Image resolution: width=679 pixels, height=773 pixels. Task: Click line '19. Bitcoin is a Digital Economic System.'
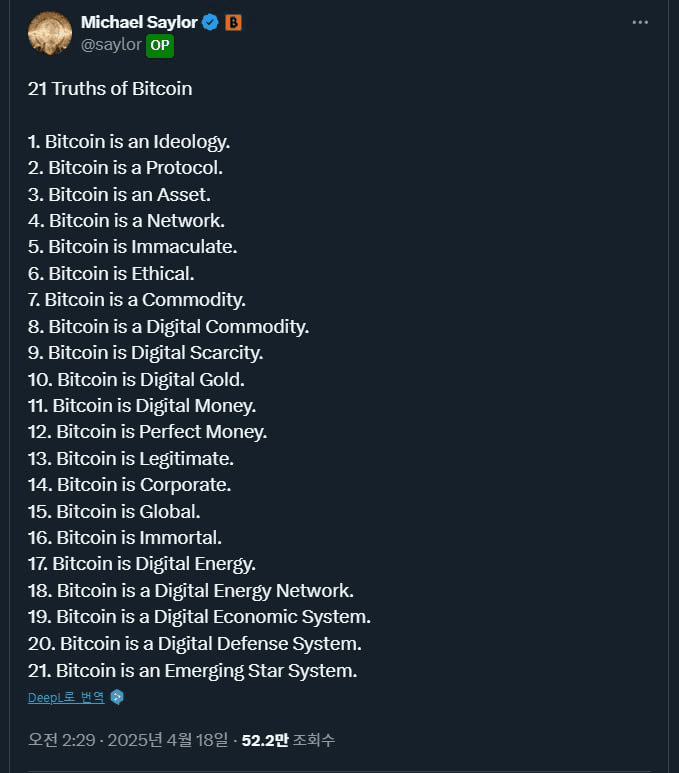pyautogui.click(x=199, y=617)
